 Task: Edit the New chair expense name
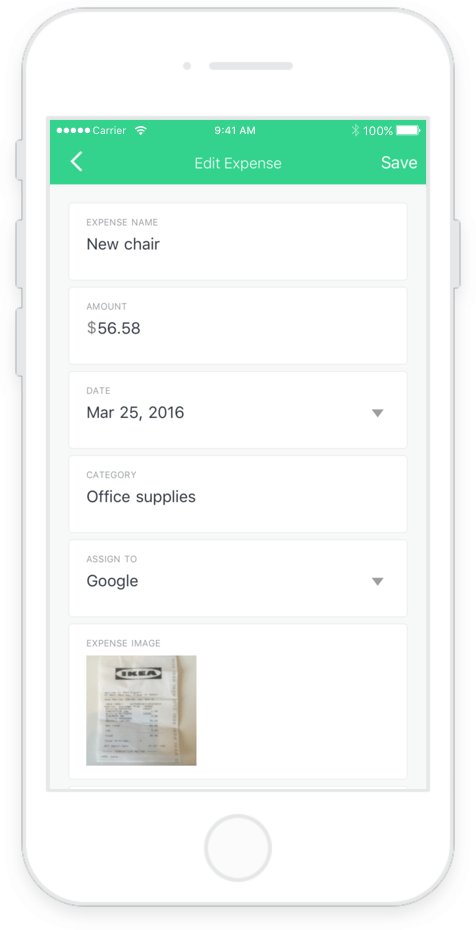[x=238, y=241]
